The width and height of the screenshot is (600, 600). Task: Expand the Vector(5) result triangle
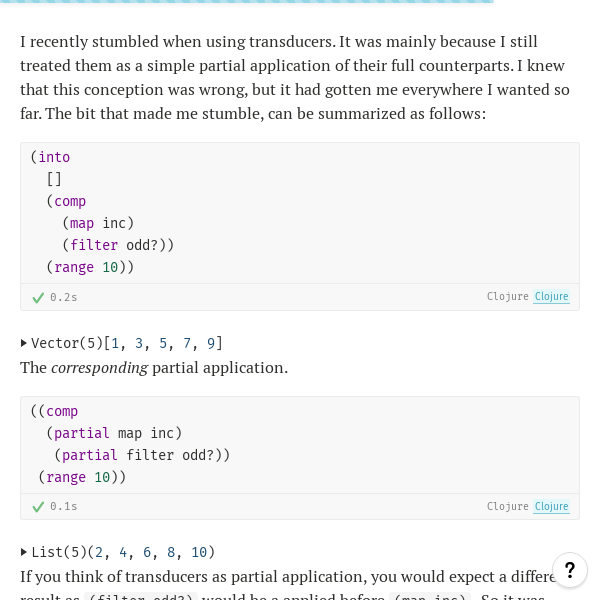coord(24,343)
